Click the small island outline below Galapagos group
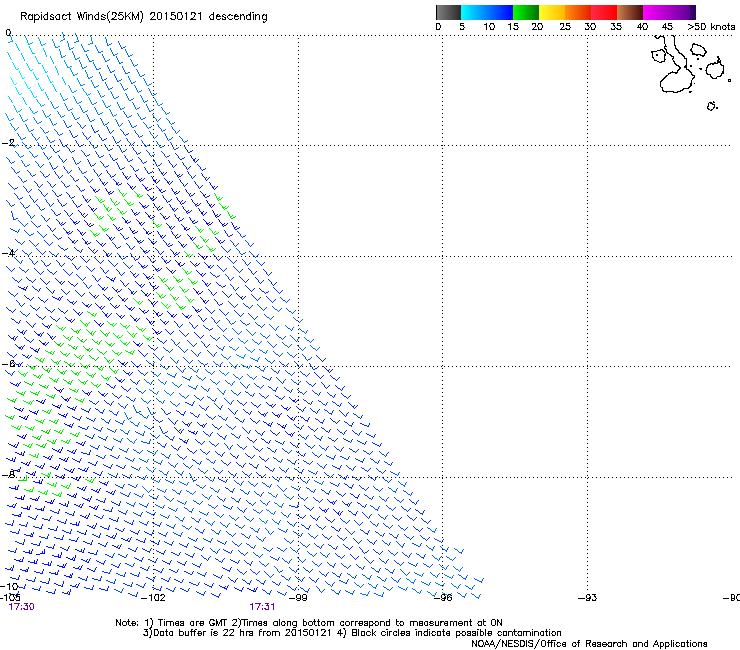The image size is (740, 650). point(712,106)
